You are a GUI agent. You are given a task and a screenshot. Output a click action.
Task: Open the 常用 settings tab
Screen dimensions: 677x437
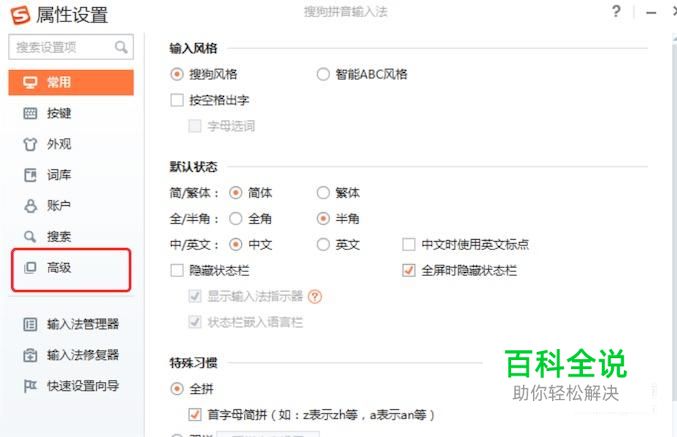[71, 82]
